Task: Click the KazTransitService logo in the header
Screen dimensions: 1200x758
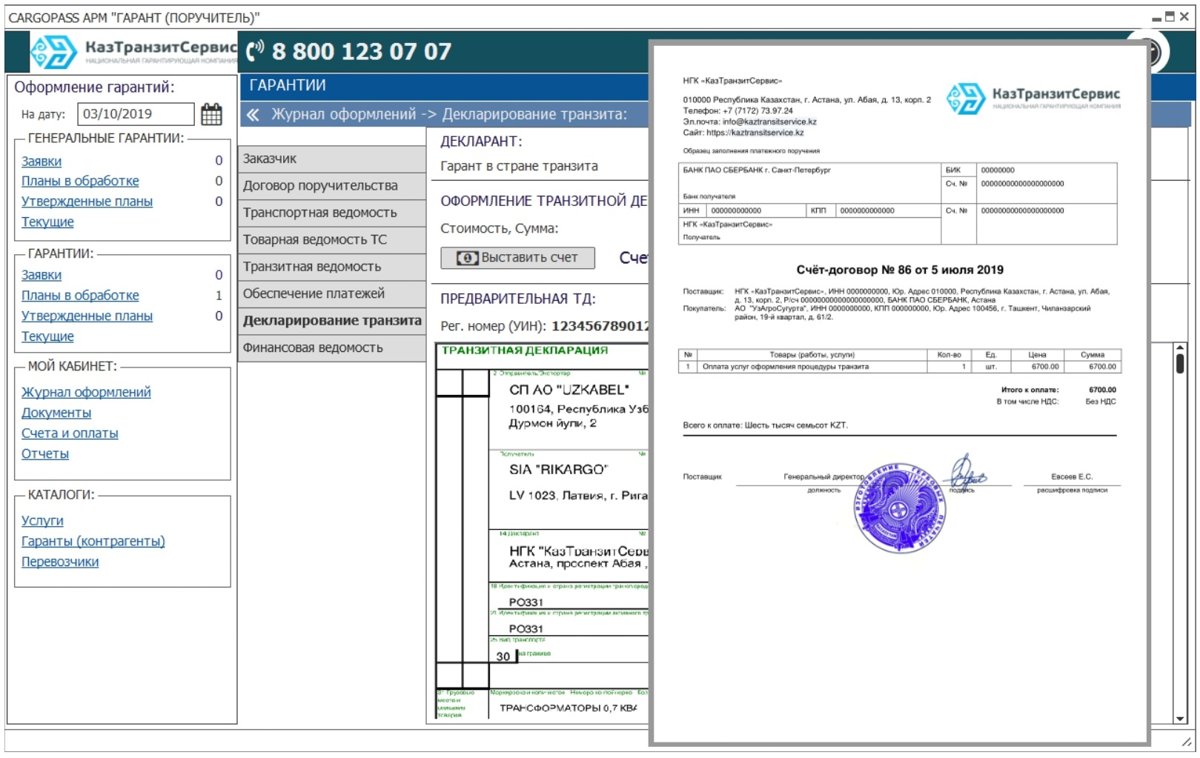Action: pos(134,51)
